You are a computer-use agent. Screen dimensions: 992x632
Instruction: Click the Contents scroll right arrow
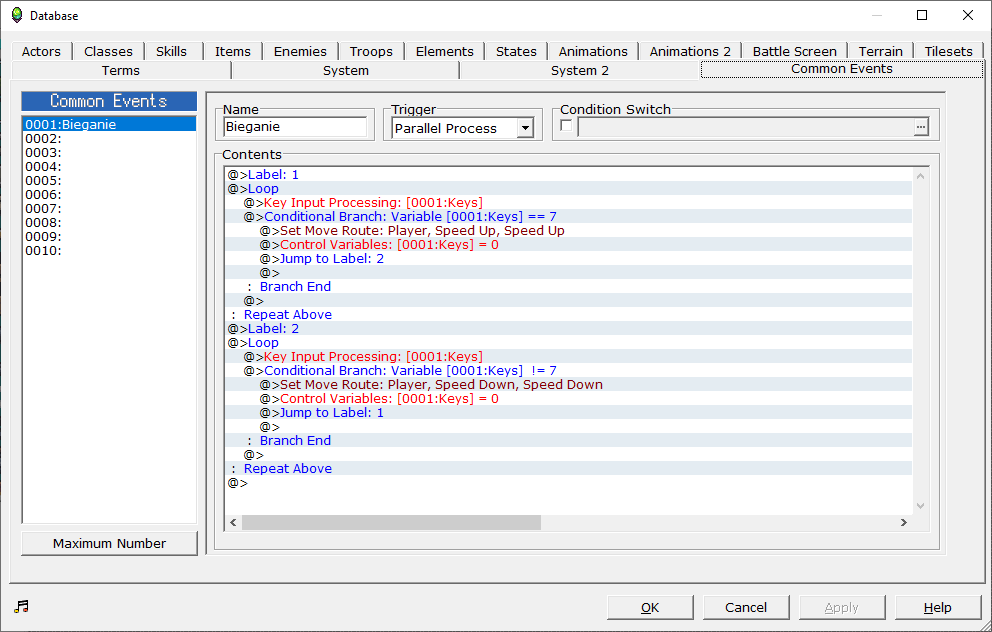click(903, 522)
